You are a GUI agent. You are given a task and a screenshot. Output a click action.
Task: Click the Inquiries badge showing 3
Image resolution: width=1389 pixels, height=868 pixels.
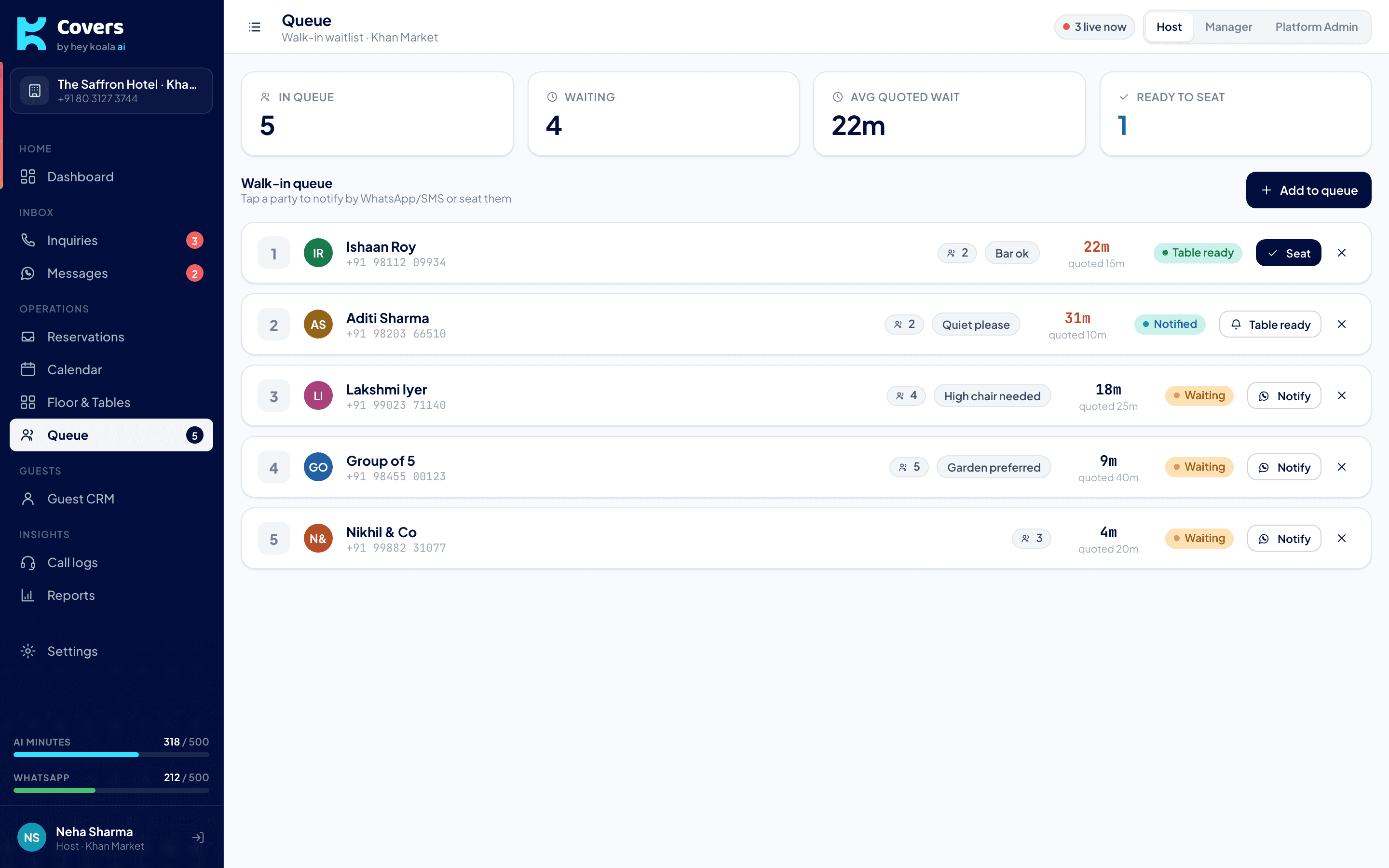coord(194,241)
